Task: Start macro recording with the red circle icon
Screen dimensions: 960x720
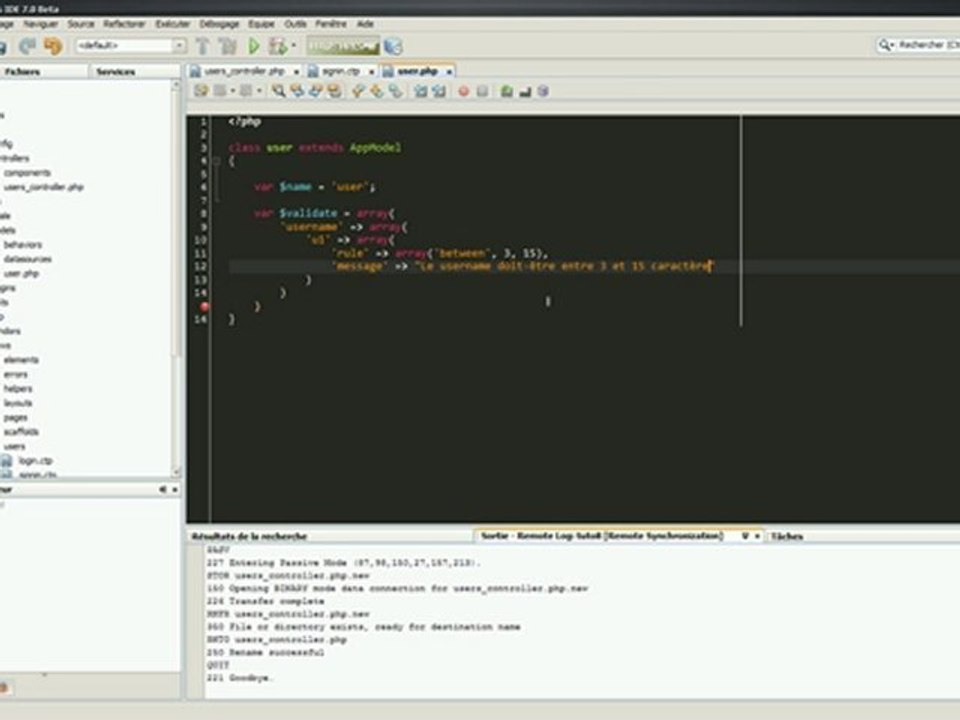Action: tap(463, 91)
